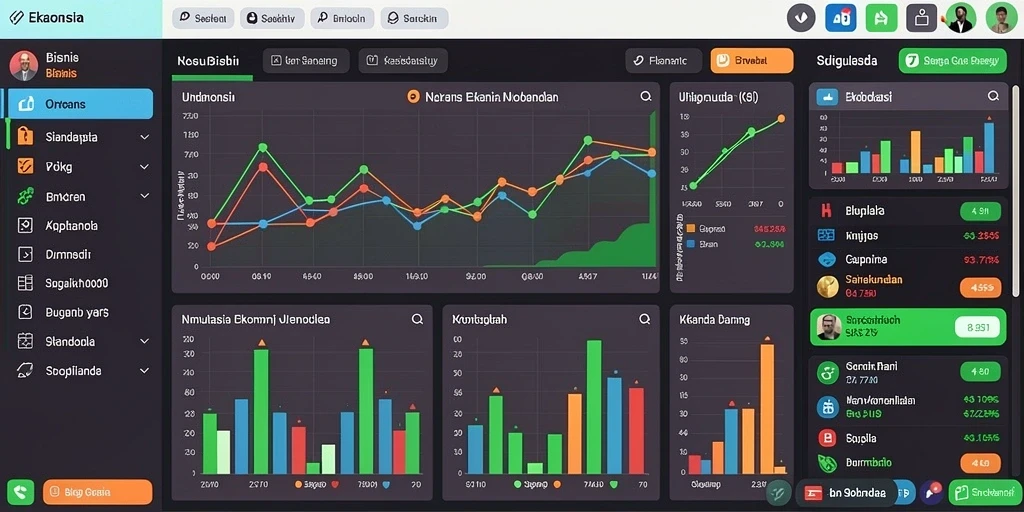Open the Sogalkh0000 table icon
The width and height of the screenshot is (1024, 512).
coord(25,283)
